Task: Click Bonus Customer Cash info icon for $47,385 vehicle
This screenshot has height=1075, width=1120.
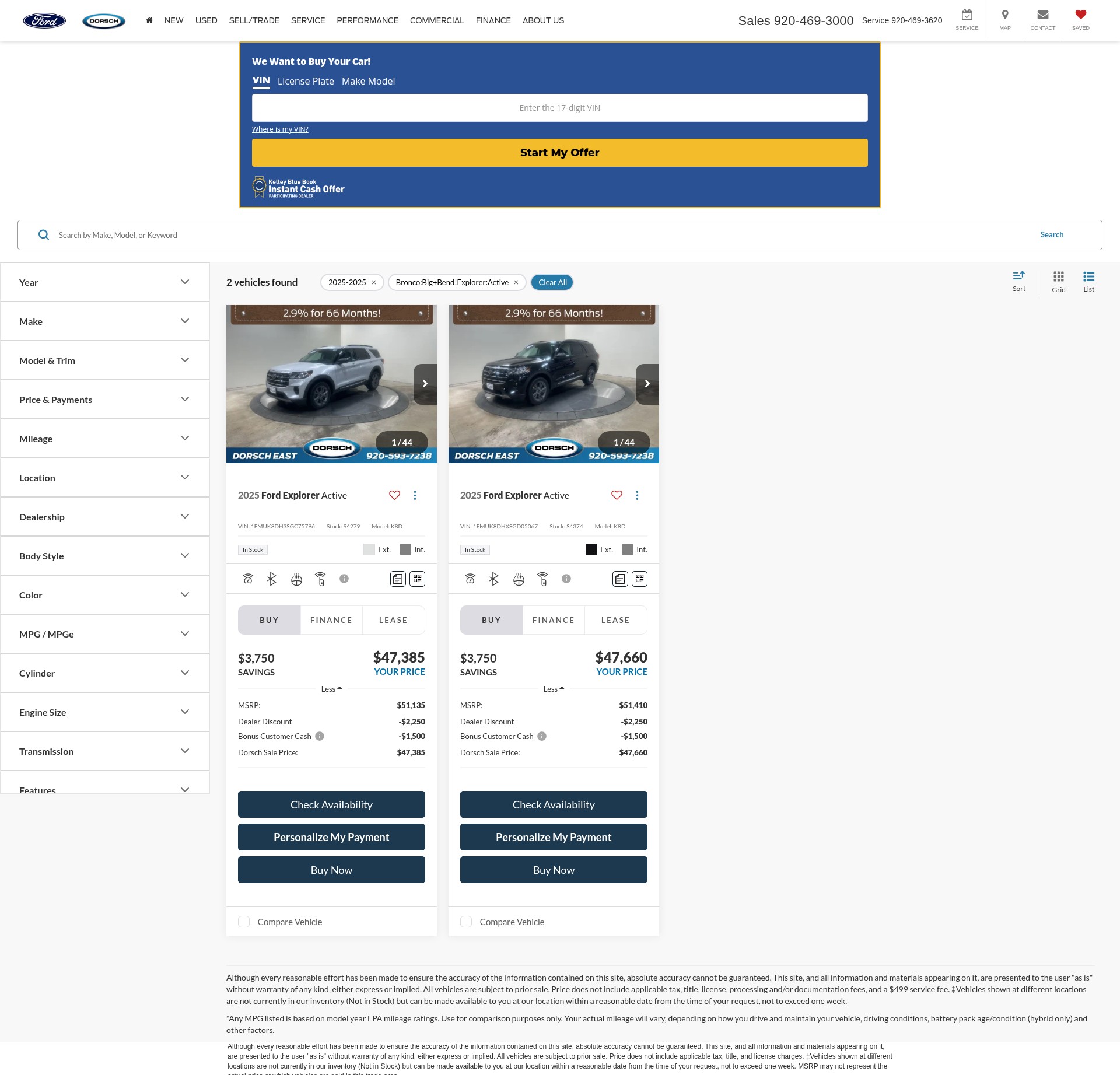Action: 320,736
